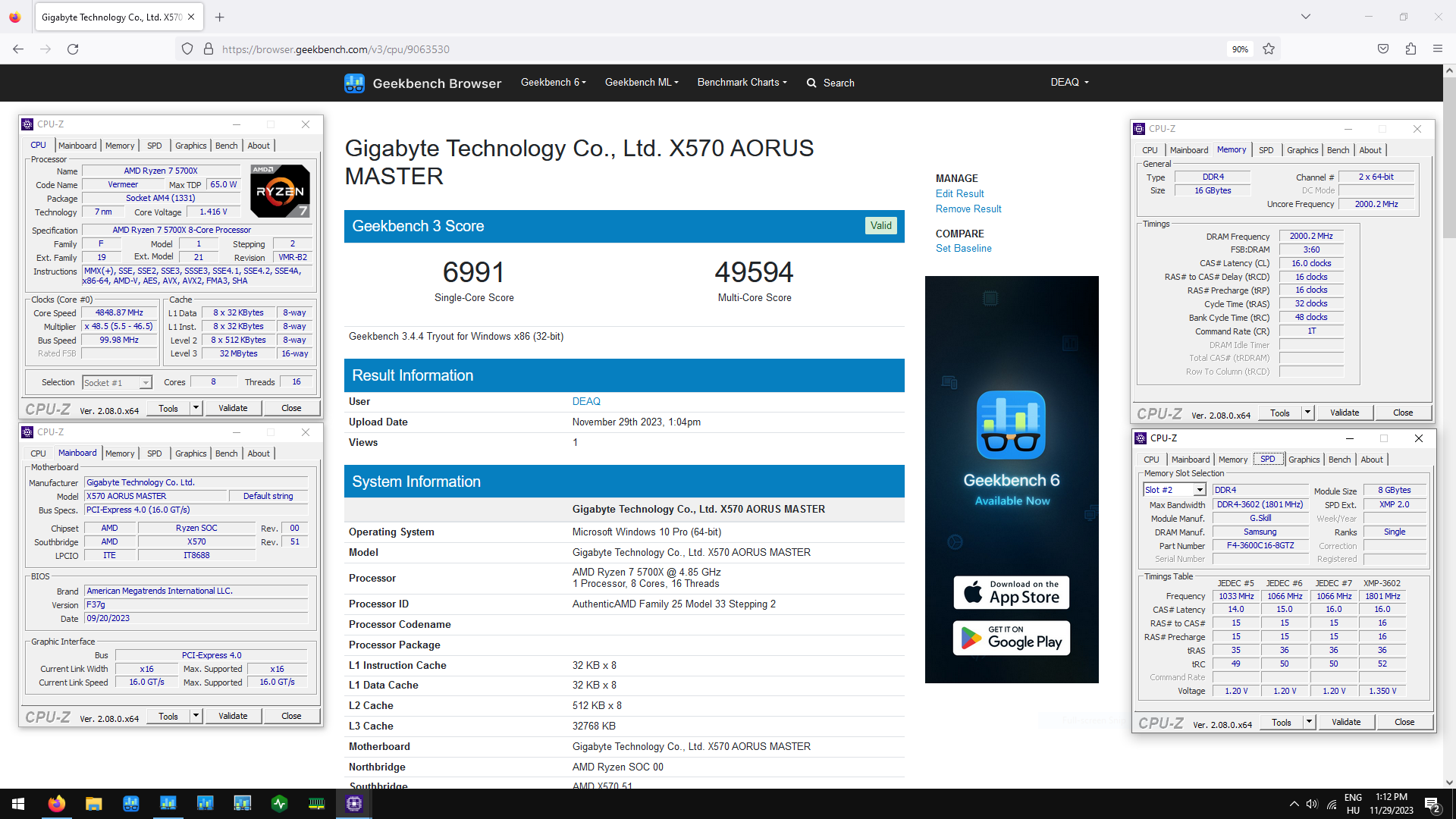
Task: Open File Explorer from the taskbar
Action: tap(93, 804)
